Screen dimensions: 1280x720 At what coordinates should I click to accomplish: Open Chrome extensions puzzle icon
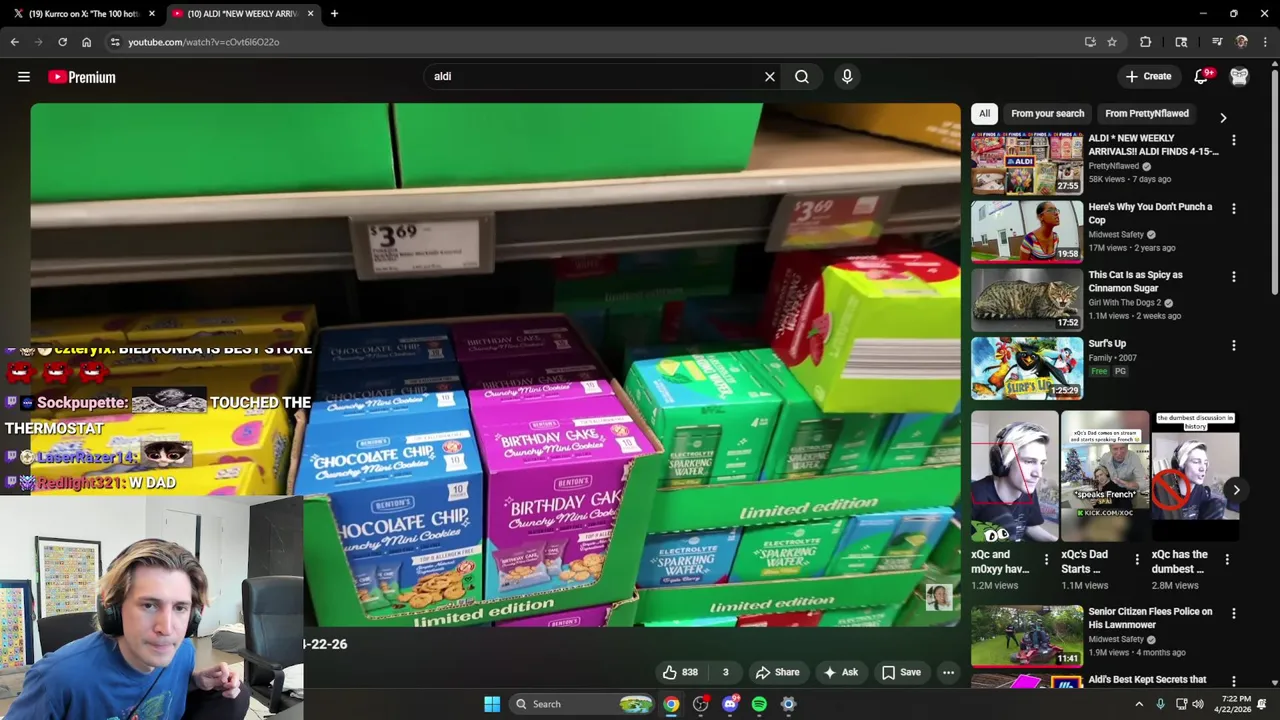pos(1146,42)
